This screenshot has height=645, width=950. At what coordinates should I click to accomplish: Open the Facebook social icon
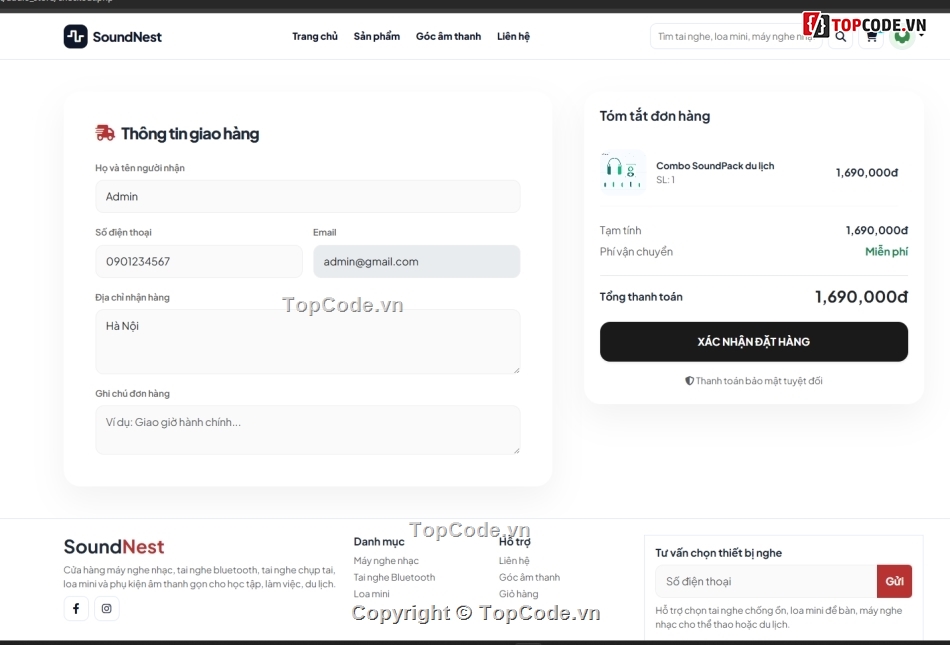coord(76,609)
